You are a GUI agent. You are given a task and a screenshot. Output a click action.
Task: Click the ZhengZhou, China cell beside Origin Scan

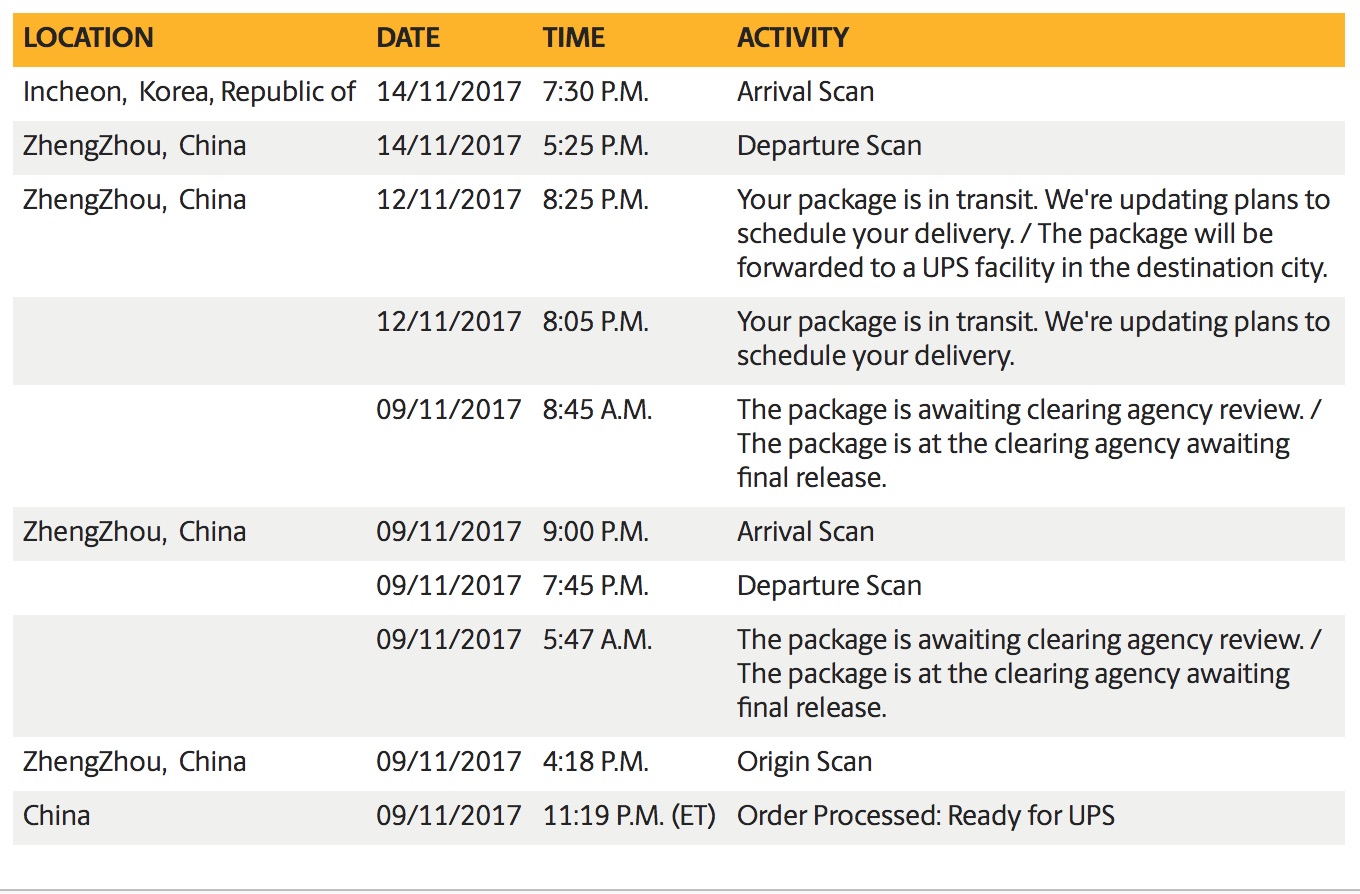click(x=135, y=762)
